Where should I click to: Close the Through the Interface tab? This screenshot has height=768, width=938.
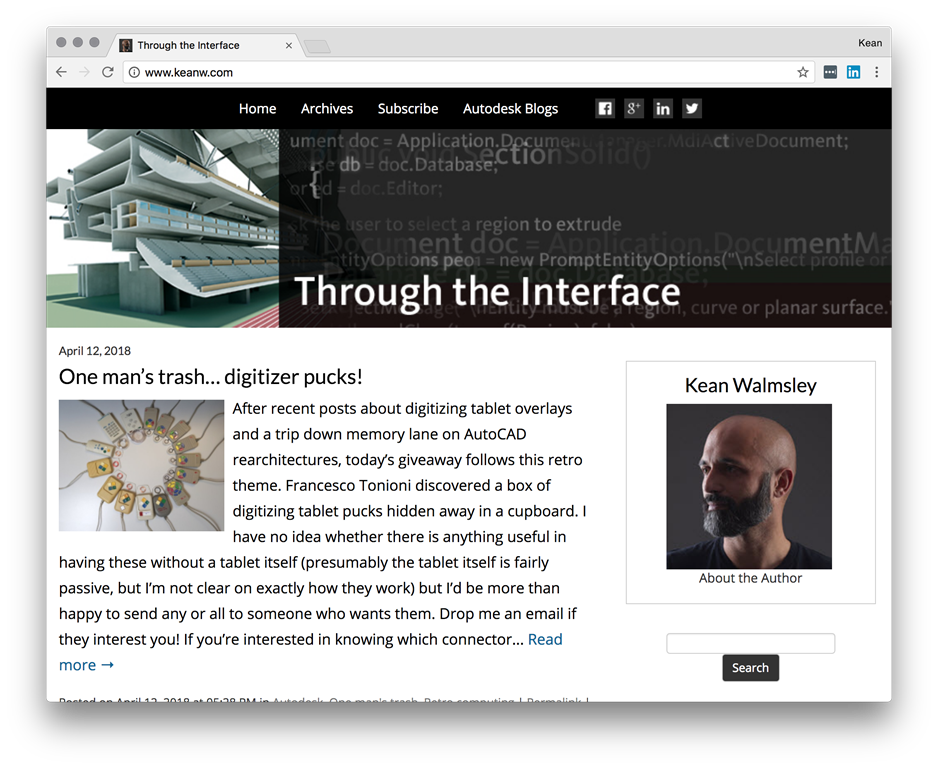289,46
